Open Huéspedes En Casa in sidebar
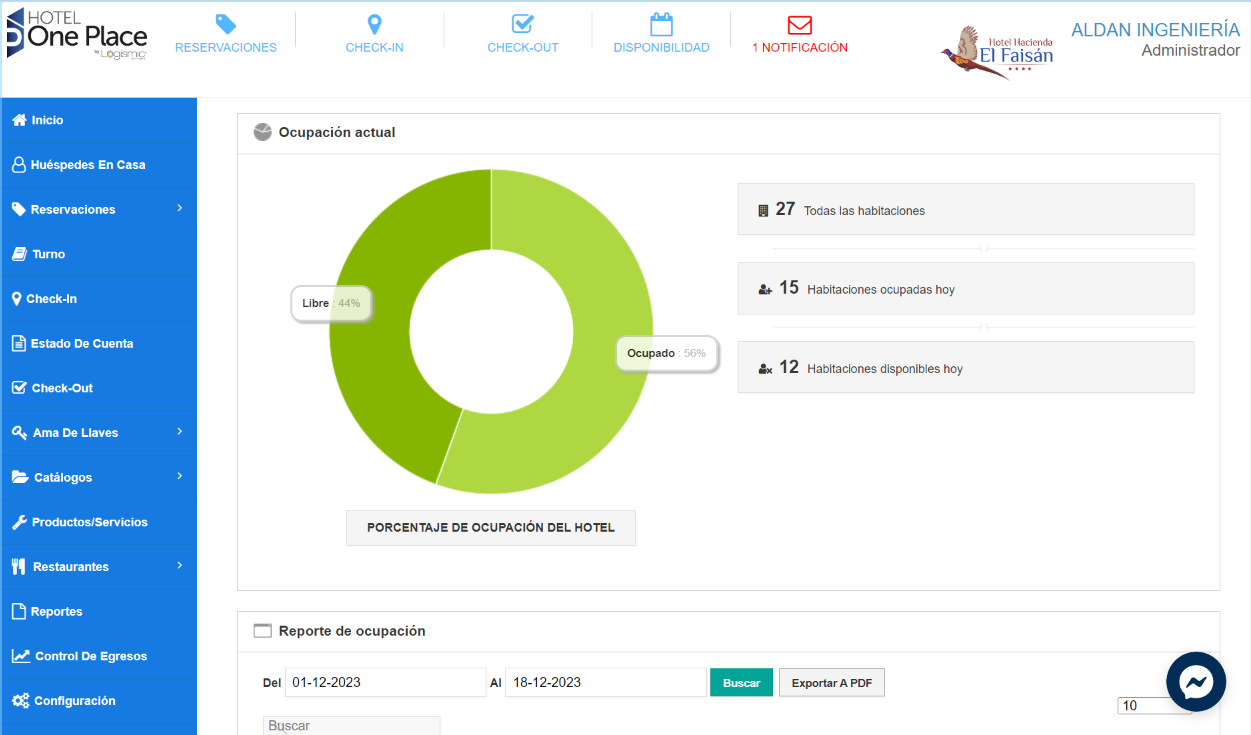1251x735 pixels. click(88, 165)
